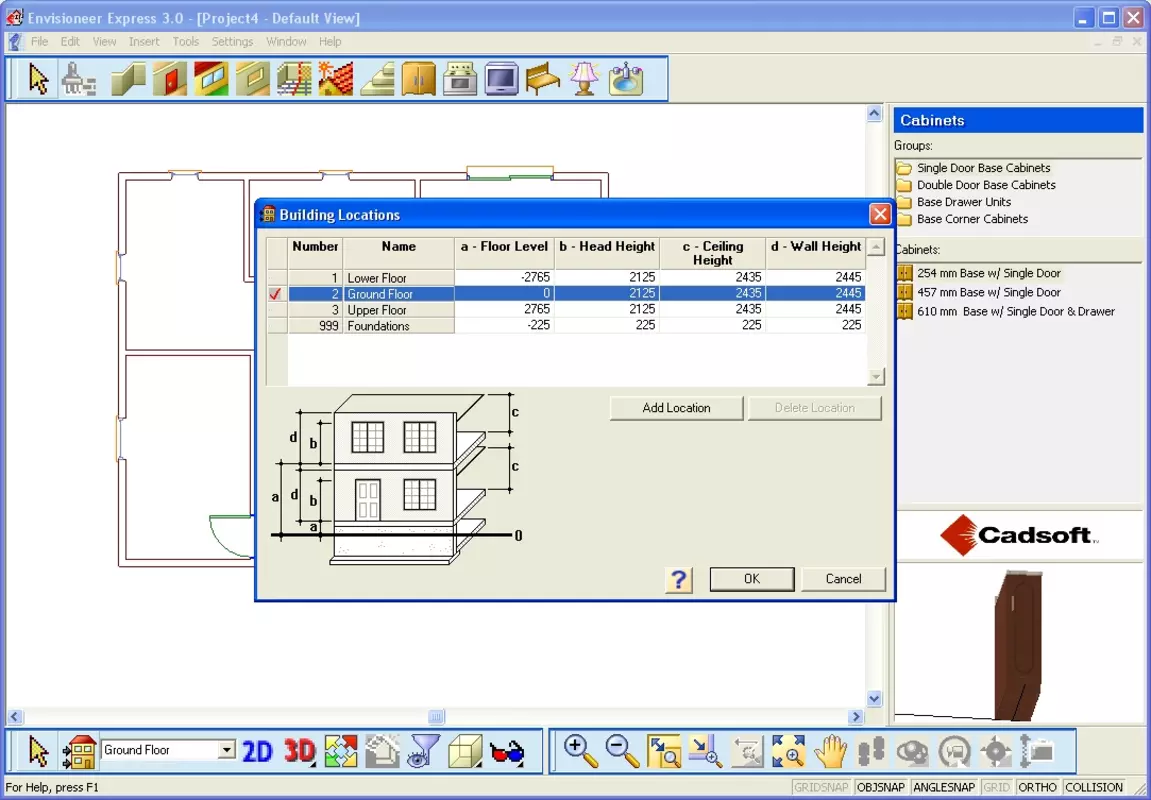Cancel the Building Locations dialog
Screen dimensions: 1151x800
843,579
